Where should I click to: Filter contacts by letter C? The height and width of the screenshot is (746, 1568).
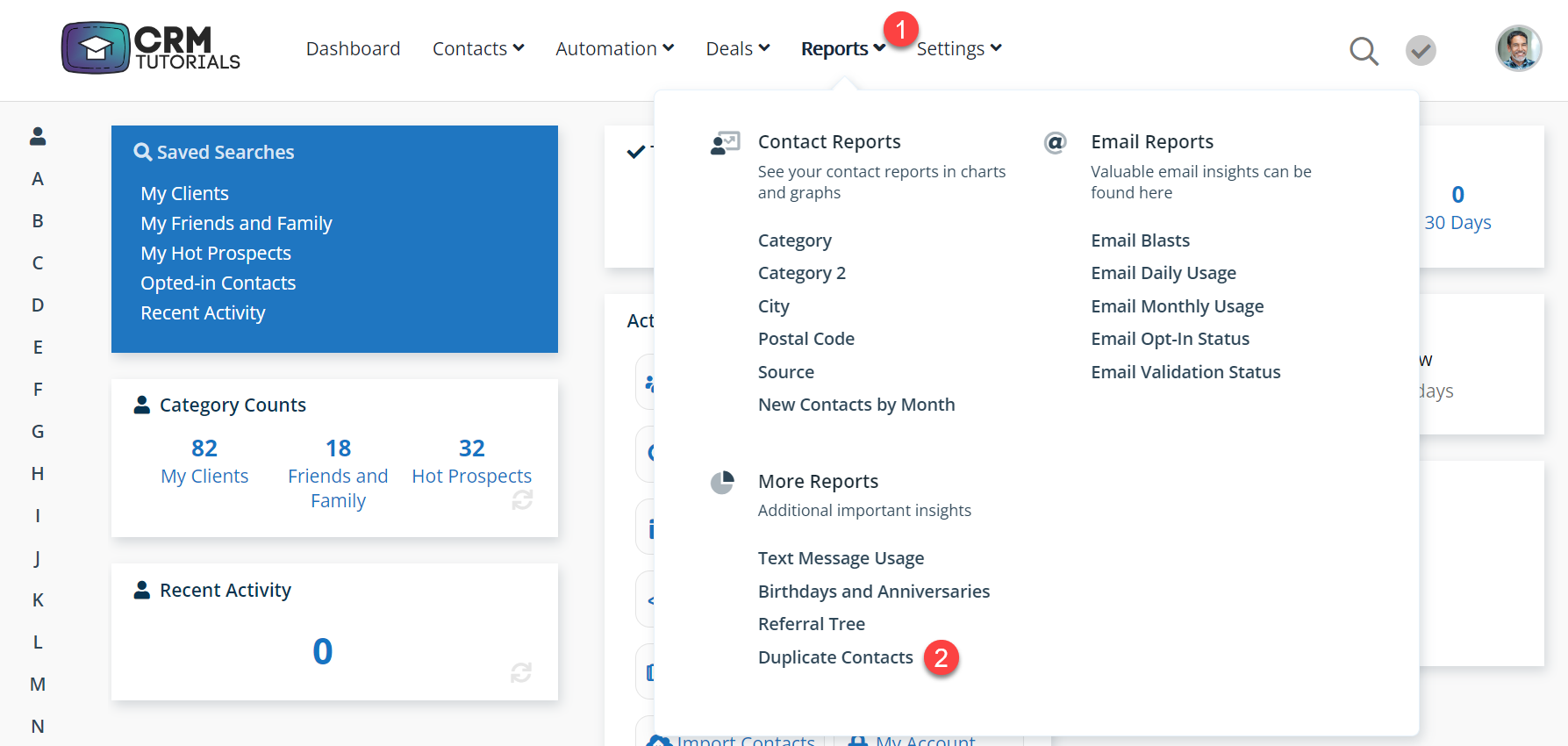(x=38, y=263)
